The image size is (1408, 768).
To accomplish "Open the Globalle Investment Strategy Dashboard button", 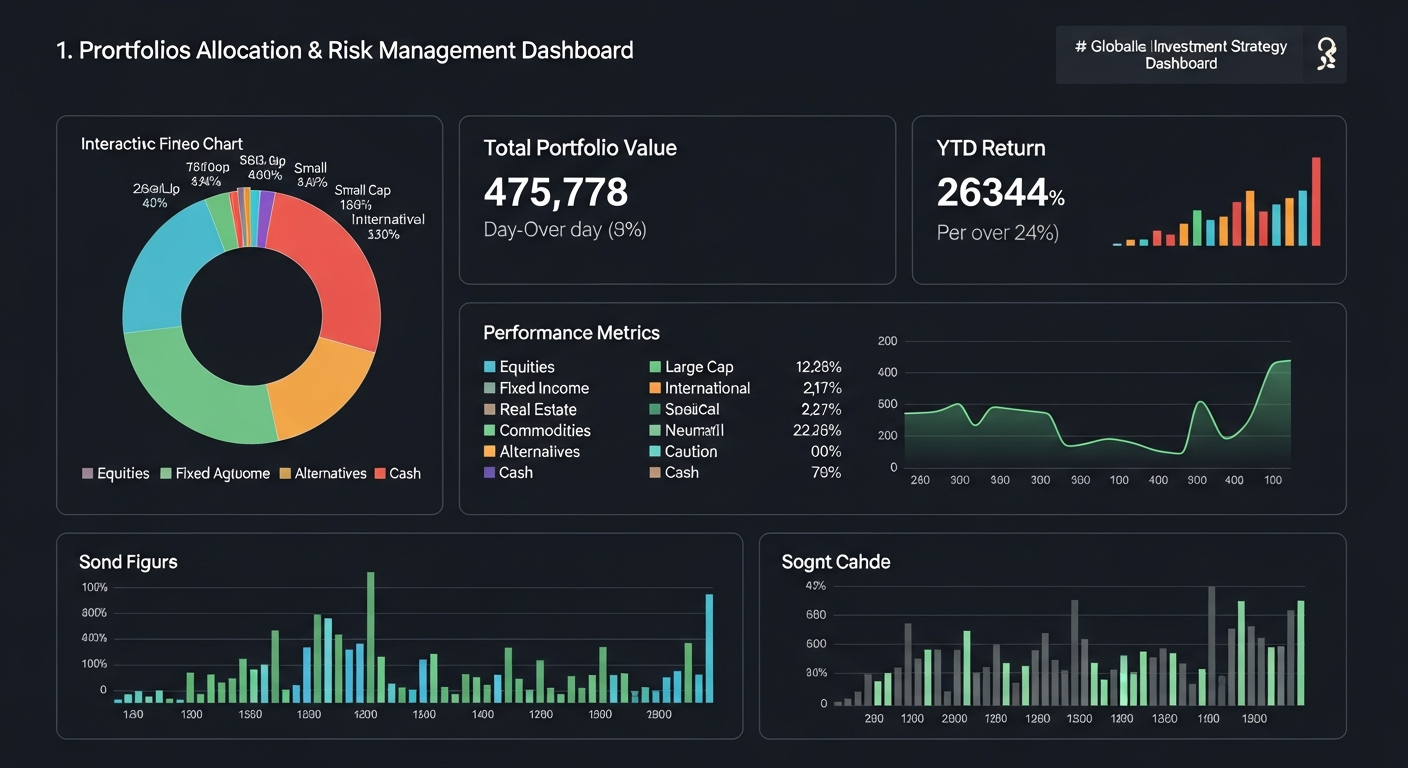I will pyautogui.click(x=1181, y=55).
